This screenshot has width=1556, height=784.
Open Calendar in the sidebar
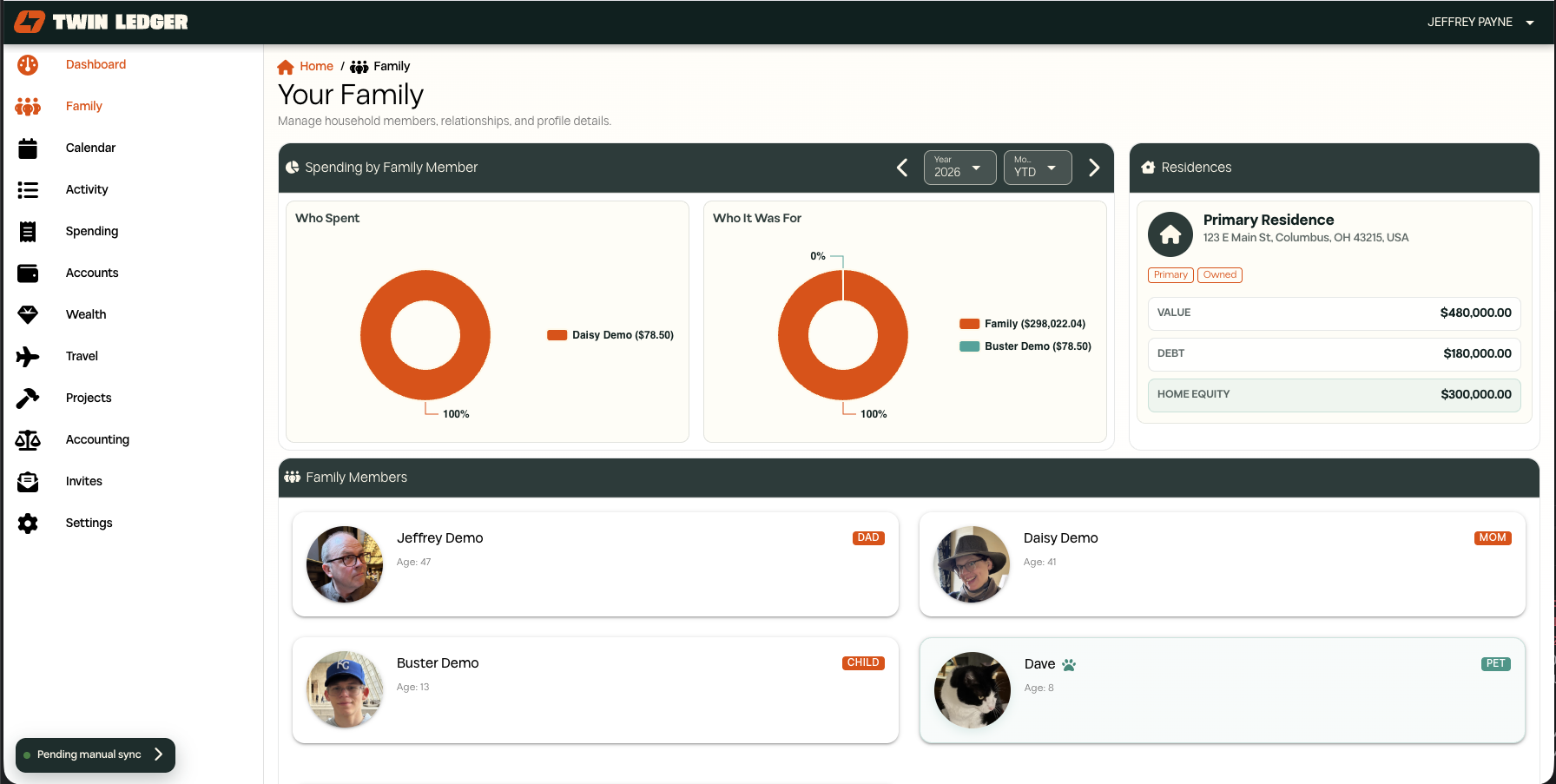coord(90,148)
